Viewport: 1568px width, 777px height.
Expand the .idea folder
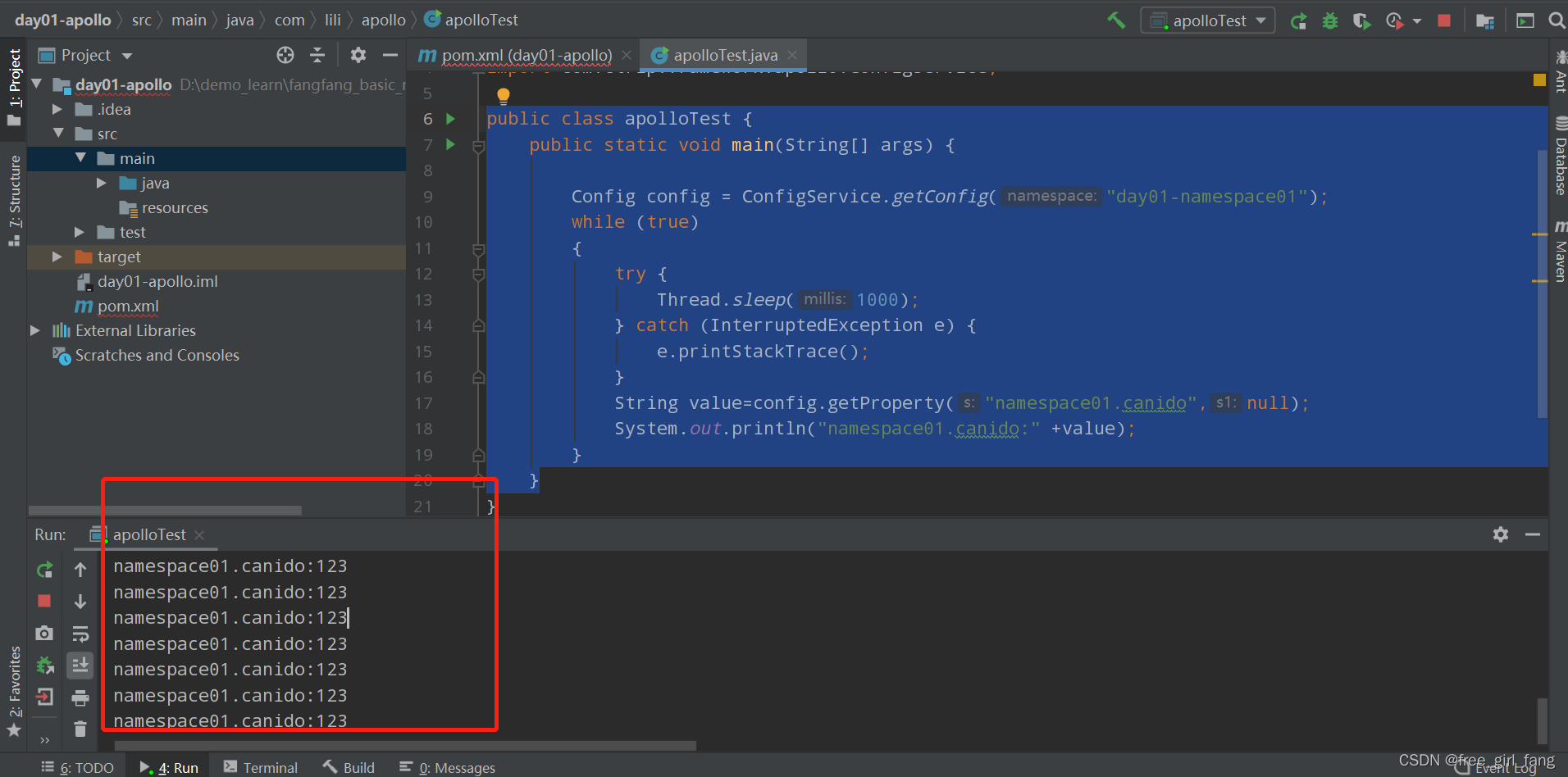tap(57, 108)
